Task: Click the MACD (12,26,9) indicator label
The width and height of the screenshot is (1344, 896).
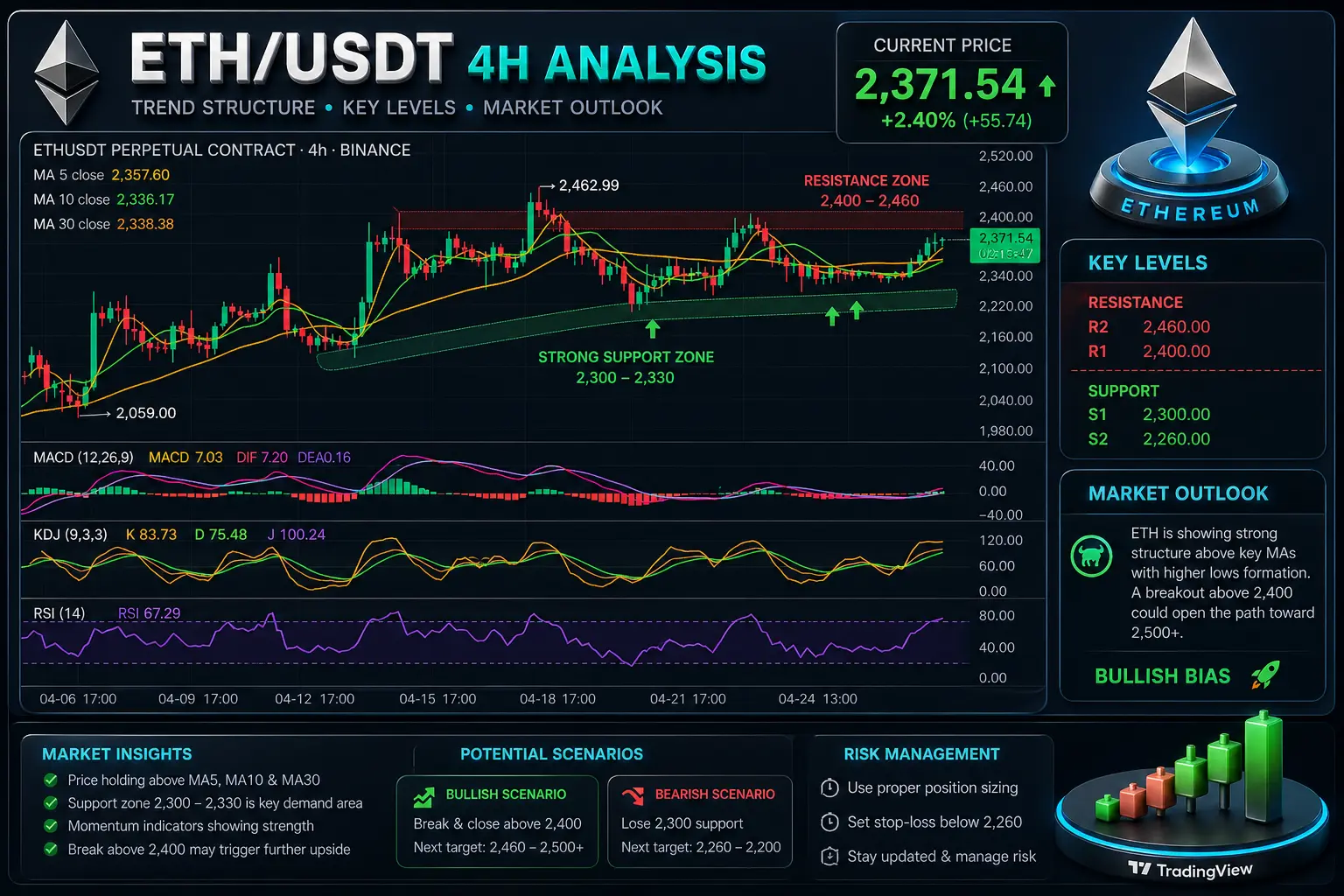Action: click(x=83, y=458)
